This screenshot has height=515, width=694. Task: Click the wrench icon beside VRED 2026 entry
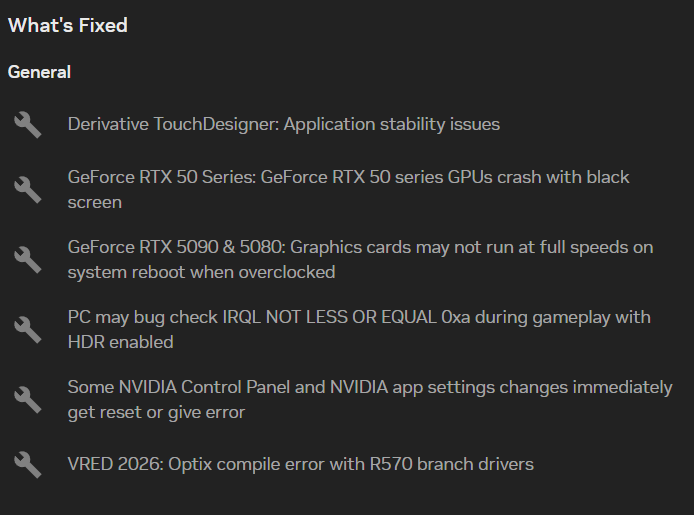(x=28, y=465)
